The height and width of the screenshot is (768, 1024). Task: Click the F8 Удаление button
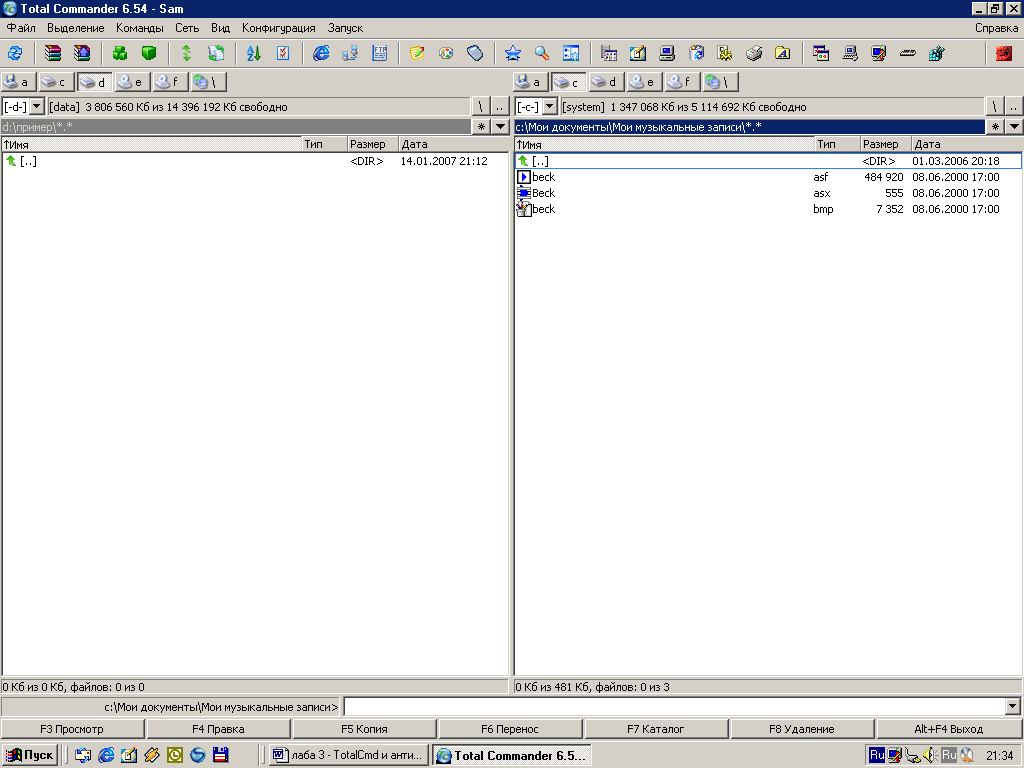pyautogui.click(x=802, y=729)
